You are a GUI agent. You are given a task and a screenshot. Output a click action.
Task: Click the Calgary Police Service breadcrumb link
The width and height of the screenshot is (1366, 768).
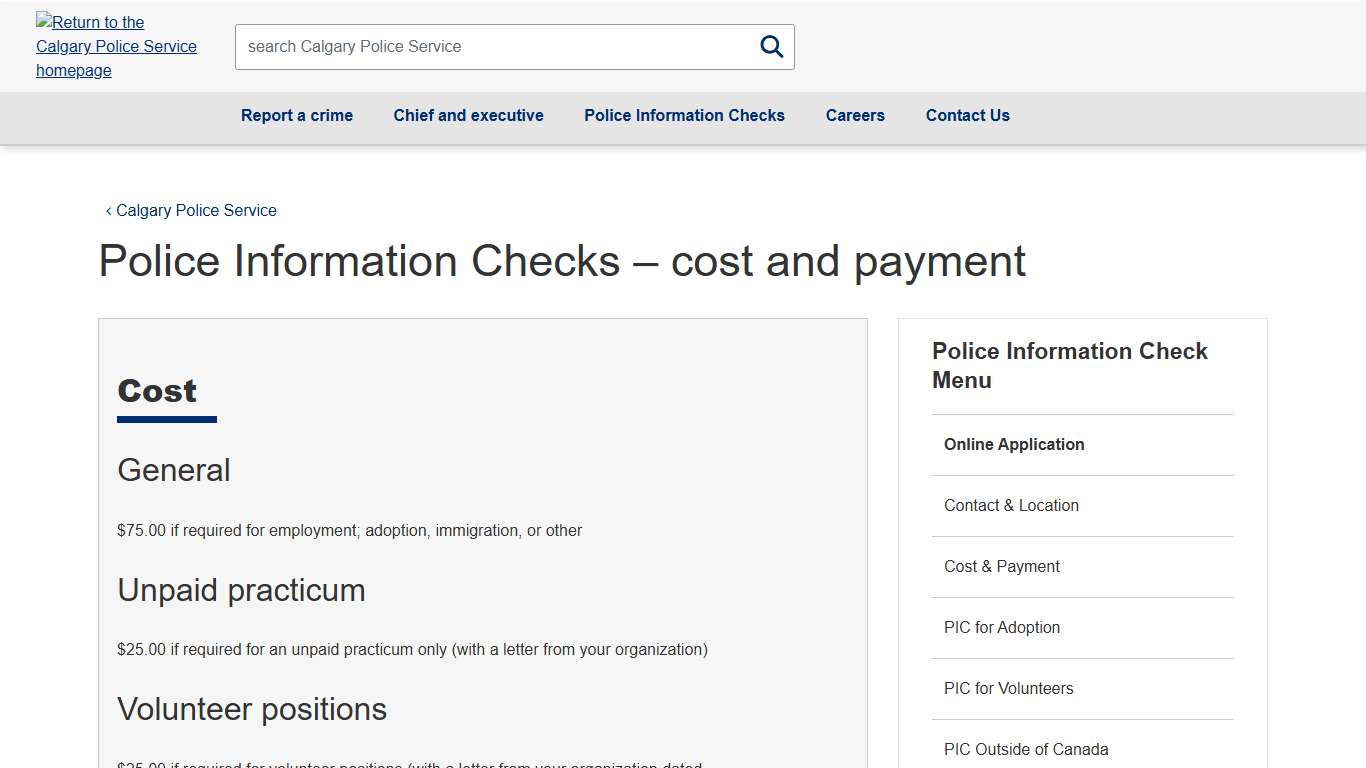point(196,210)
